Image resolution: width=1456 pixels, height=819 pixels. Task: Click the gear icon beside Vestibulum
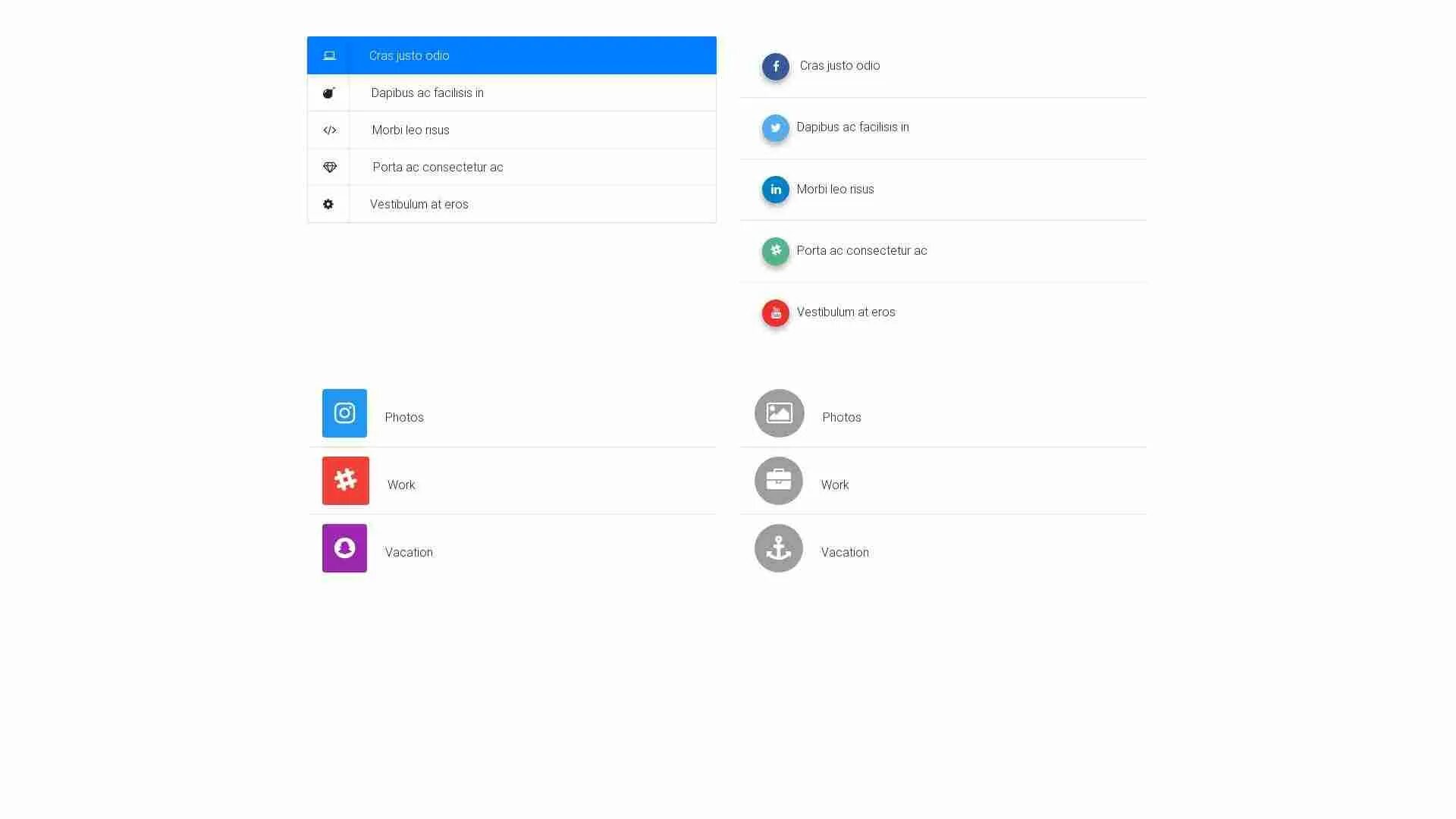(328, 204)
